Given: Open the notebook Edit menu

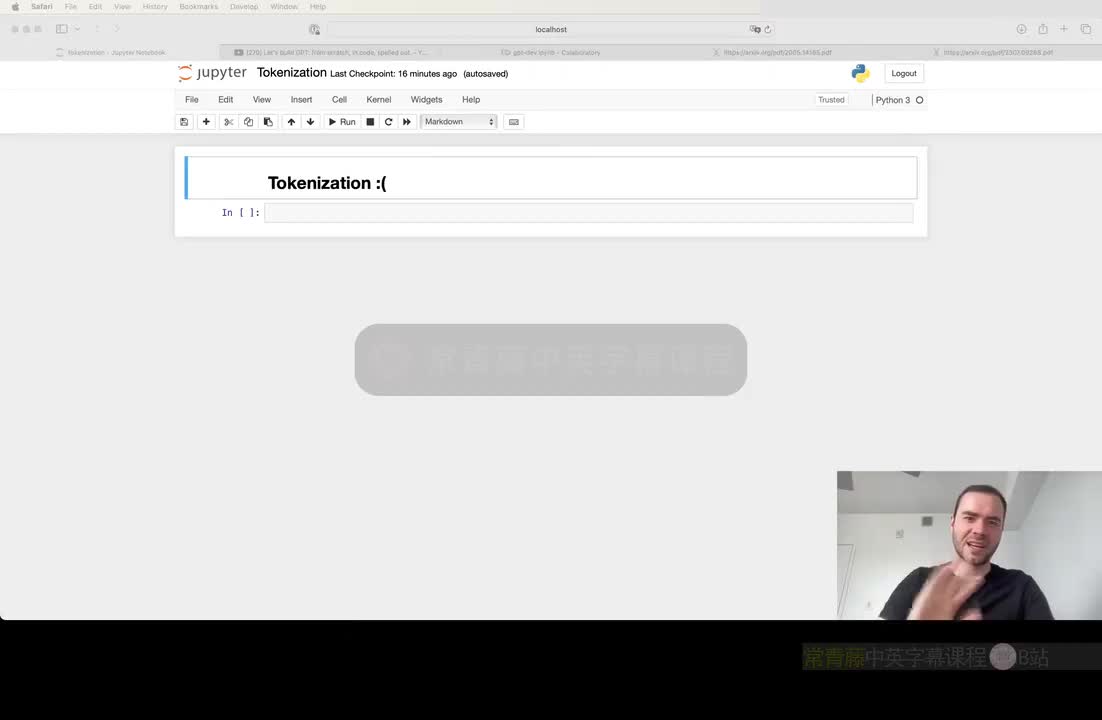Looking at the screenshot, I should (226, 100).
